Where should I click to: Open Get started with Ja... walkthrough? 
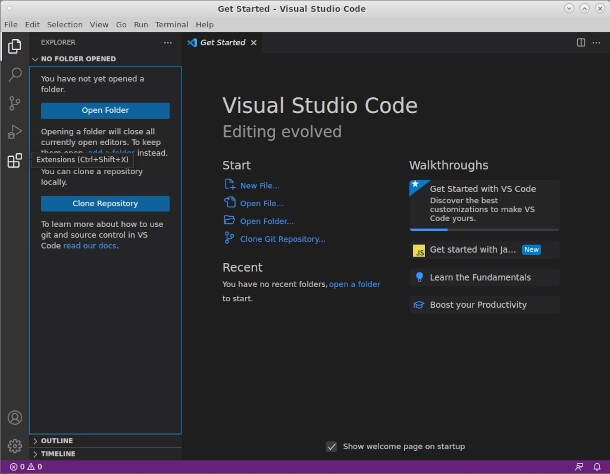(484, 250)
